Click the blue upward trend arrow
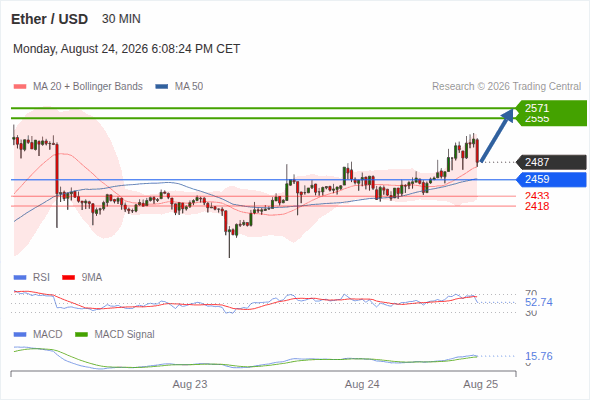The width and height of the screenshot is (590, 400). pyautogui.click(x=497, y=135)
